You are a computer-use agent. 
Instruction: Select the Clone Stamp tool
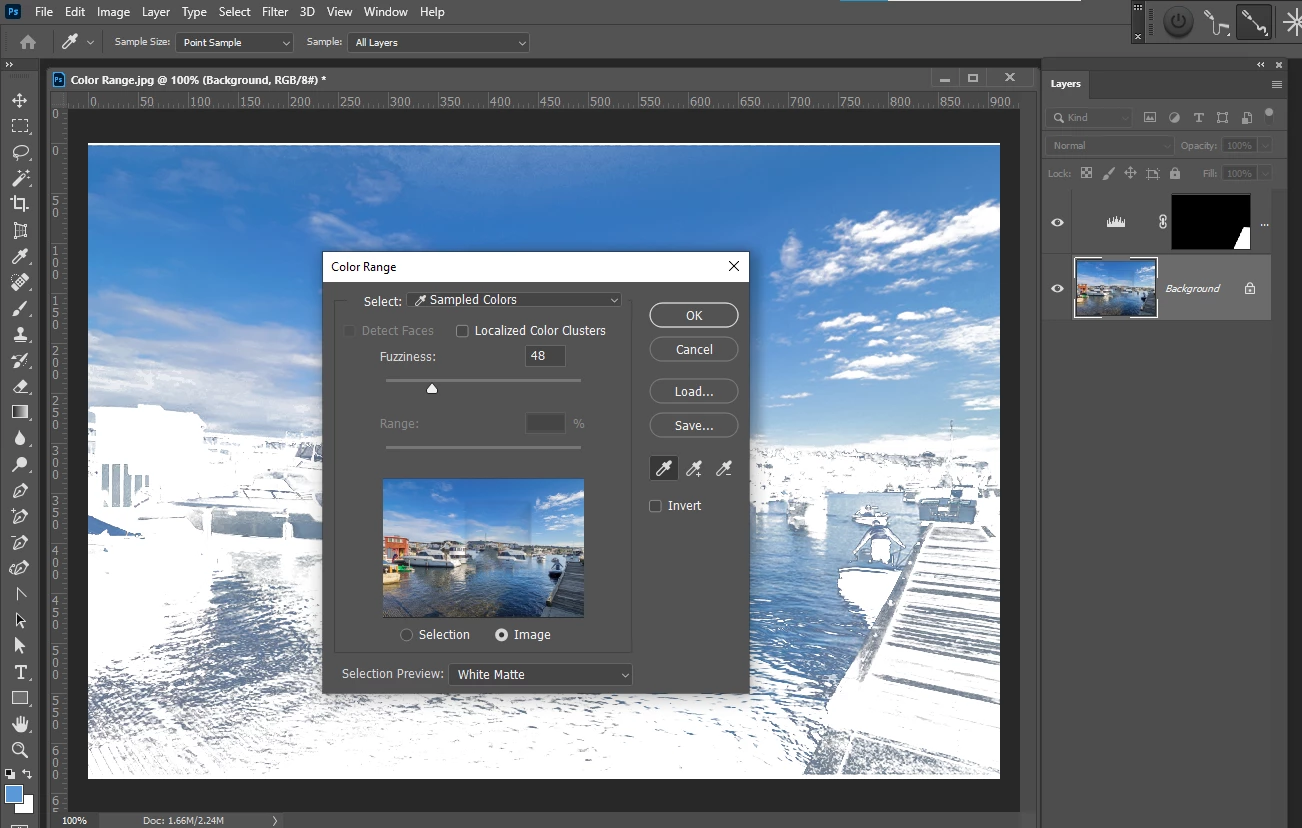(x=20, y=334)
